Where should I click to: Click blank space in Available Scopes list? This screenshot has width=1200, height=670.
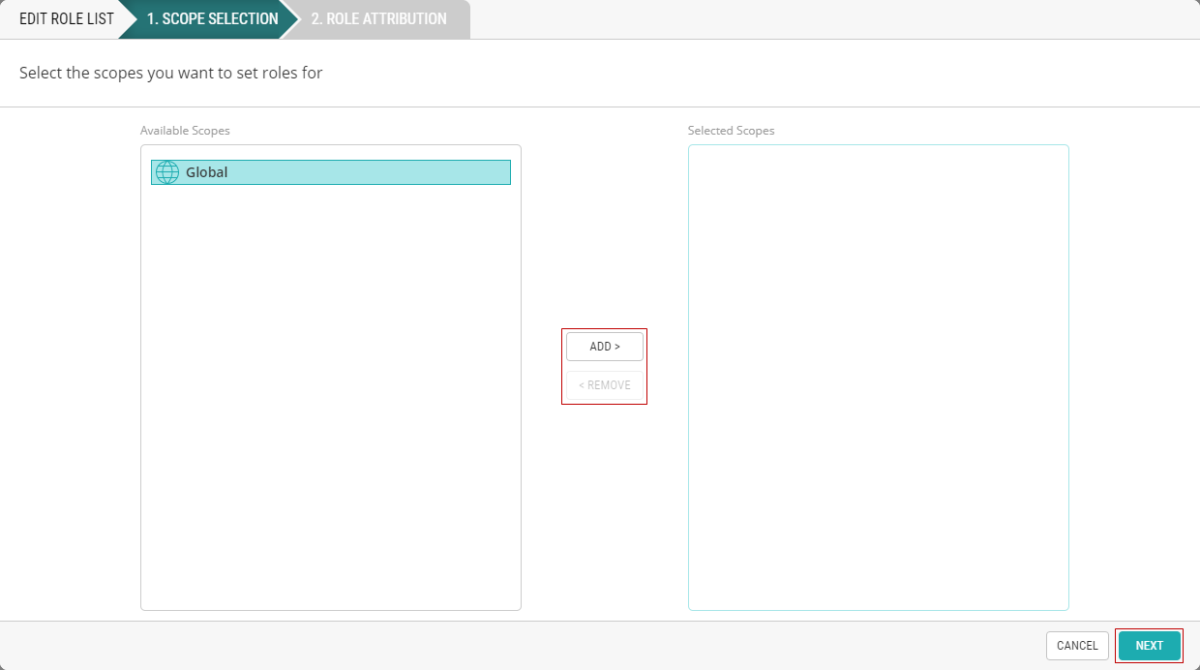click(x=330, y=400)
